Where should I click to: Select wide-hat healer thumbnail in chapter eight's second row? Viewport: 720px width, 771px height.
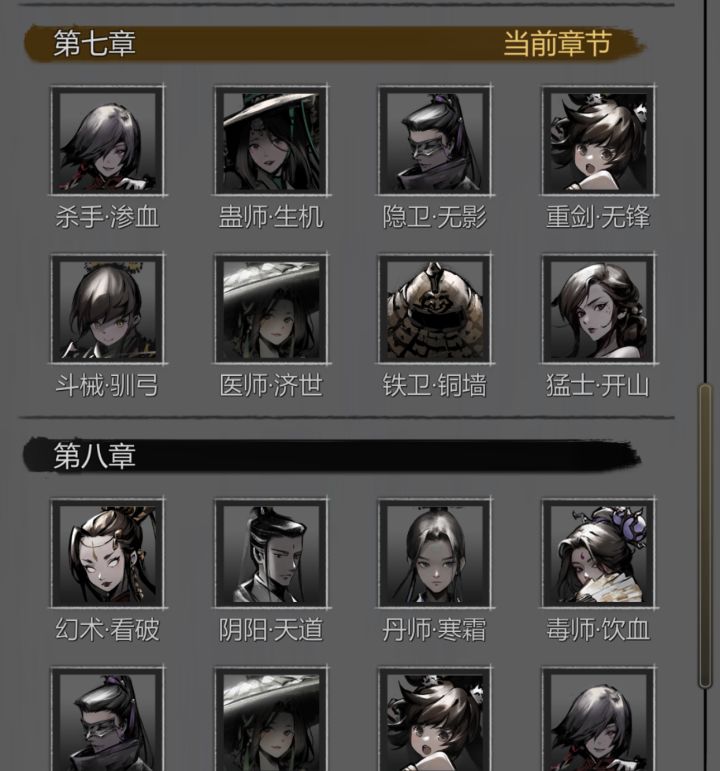point(271,719)
